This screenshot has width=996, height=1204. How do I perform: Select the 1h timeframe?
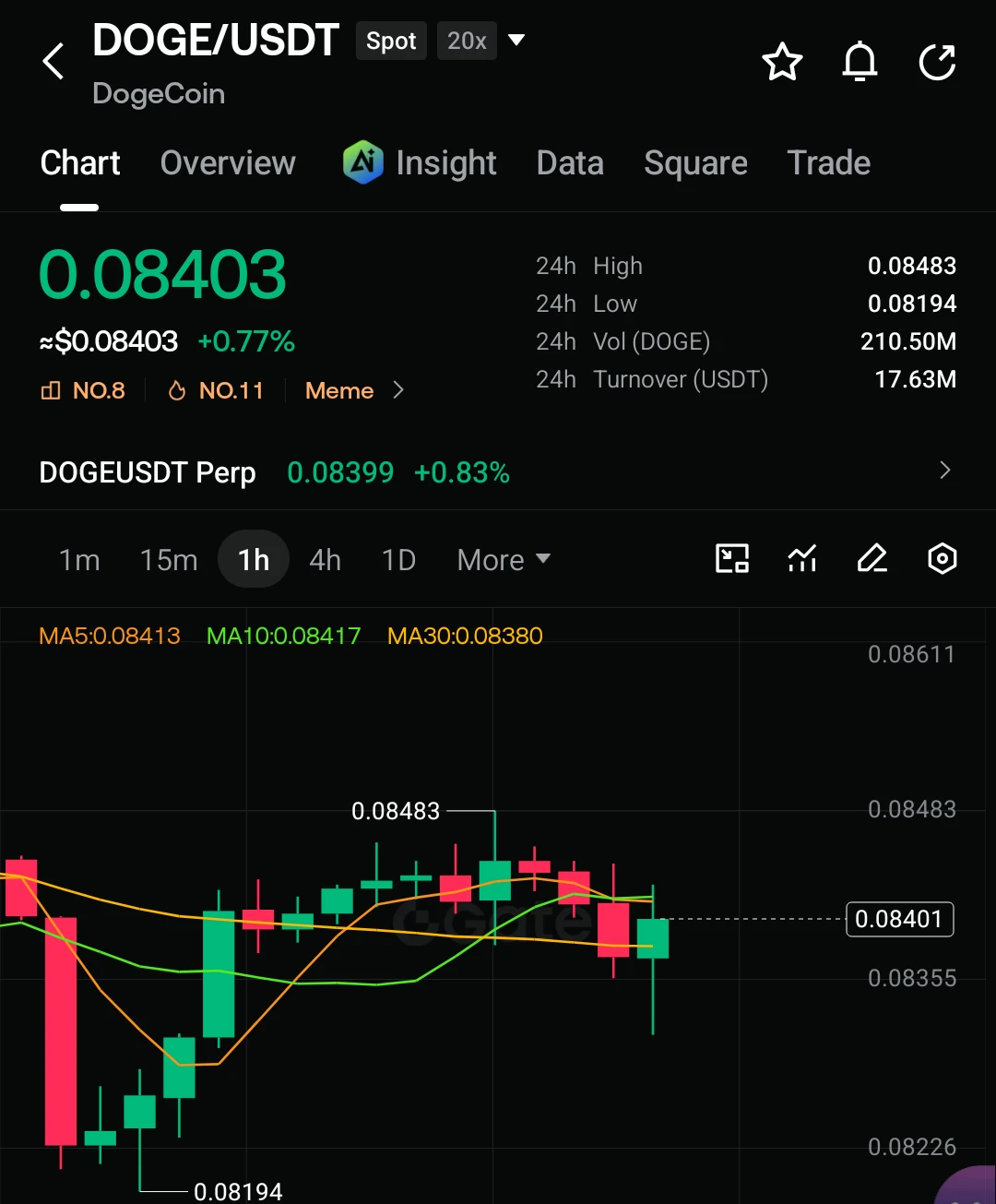click(254, 559)
